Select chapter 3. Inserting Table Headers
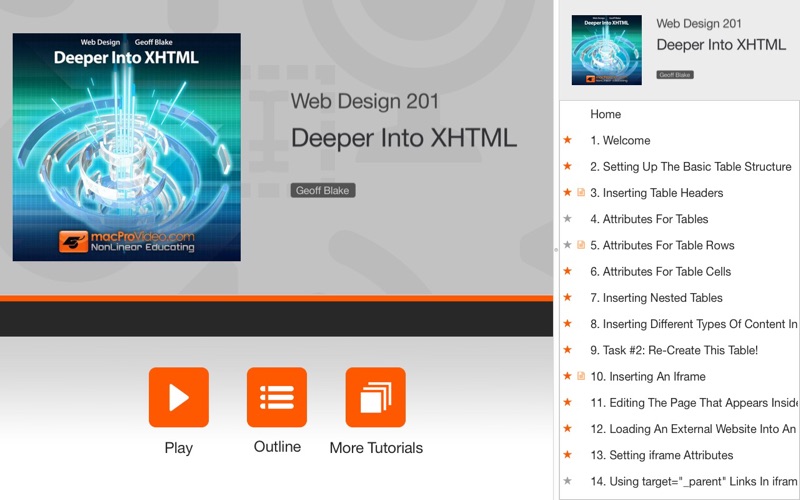The width and height of the screenshot is (800, 500). click(657, 193)
